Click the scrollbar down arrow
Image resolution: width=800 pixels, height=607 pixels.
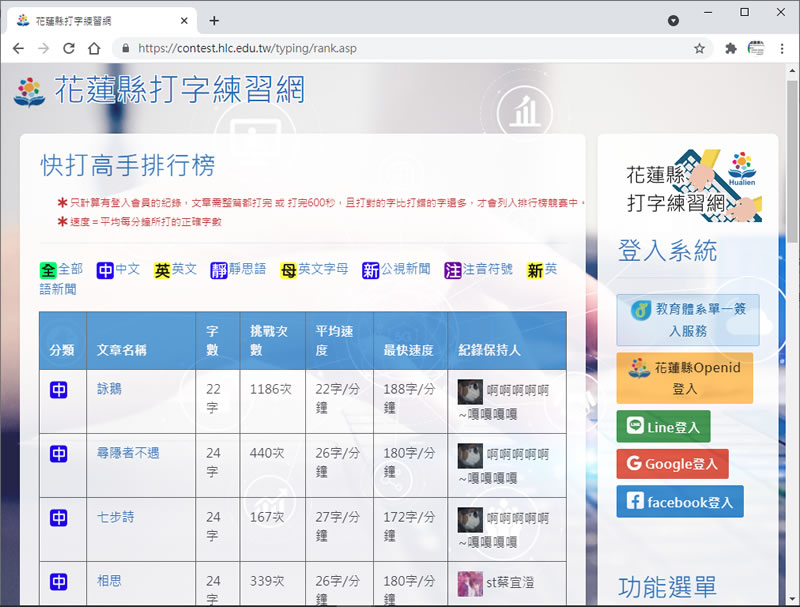click(792, 599)
